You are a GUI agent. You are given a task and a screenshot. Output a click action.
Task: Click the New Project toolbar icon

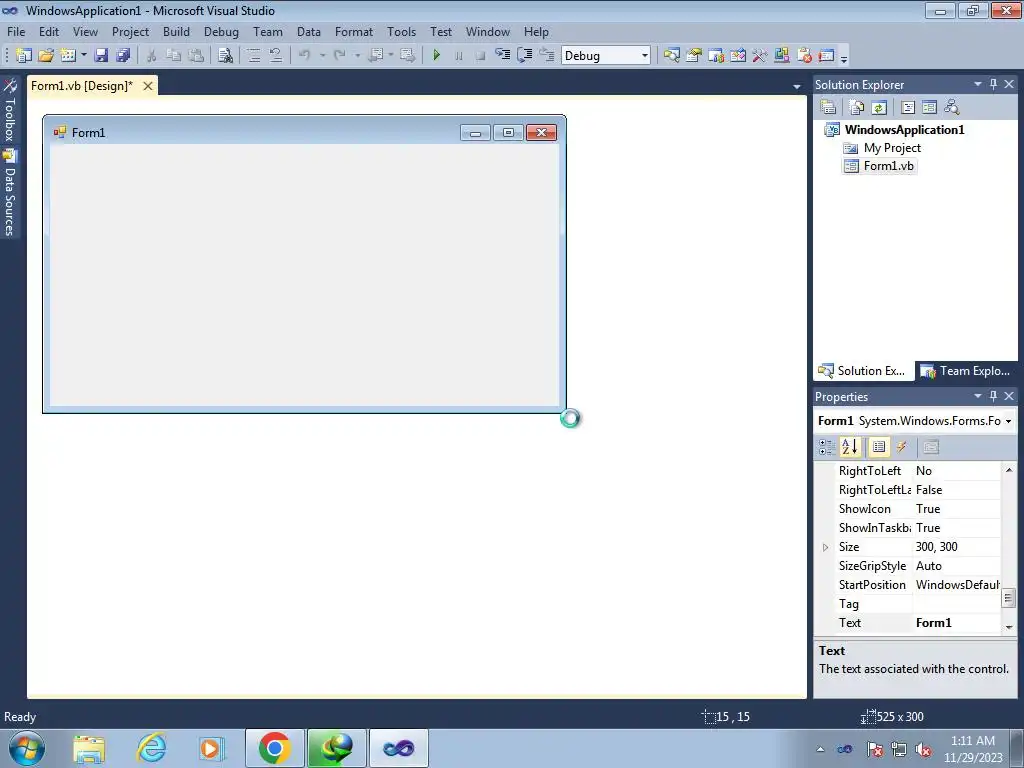pyautogui.click(x=24, y=56)
